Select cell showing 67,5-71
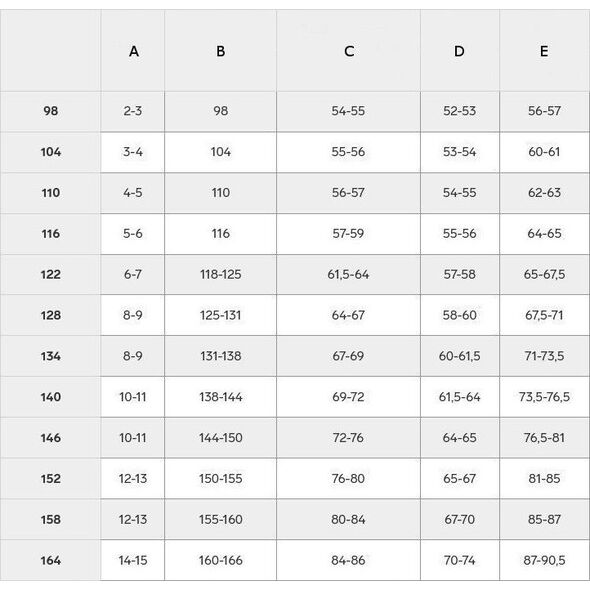 544,315
